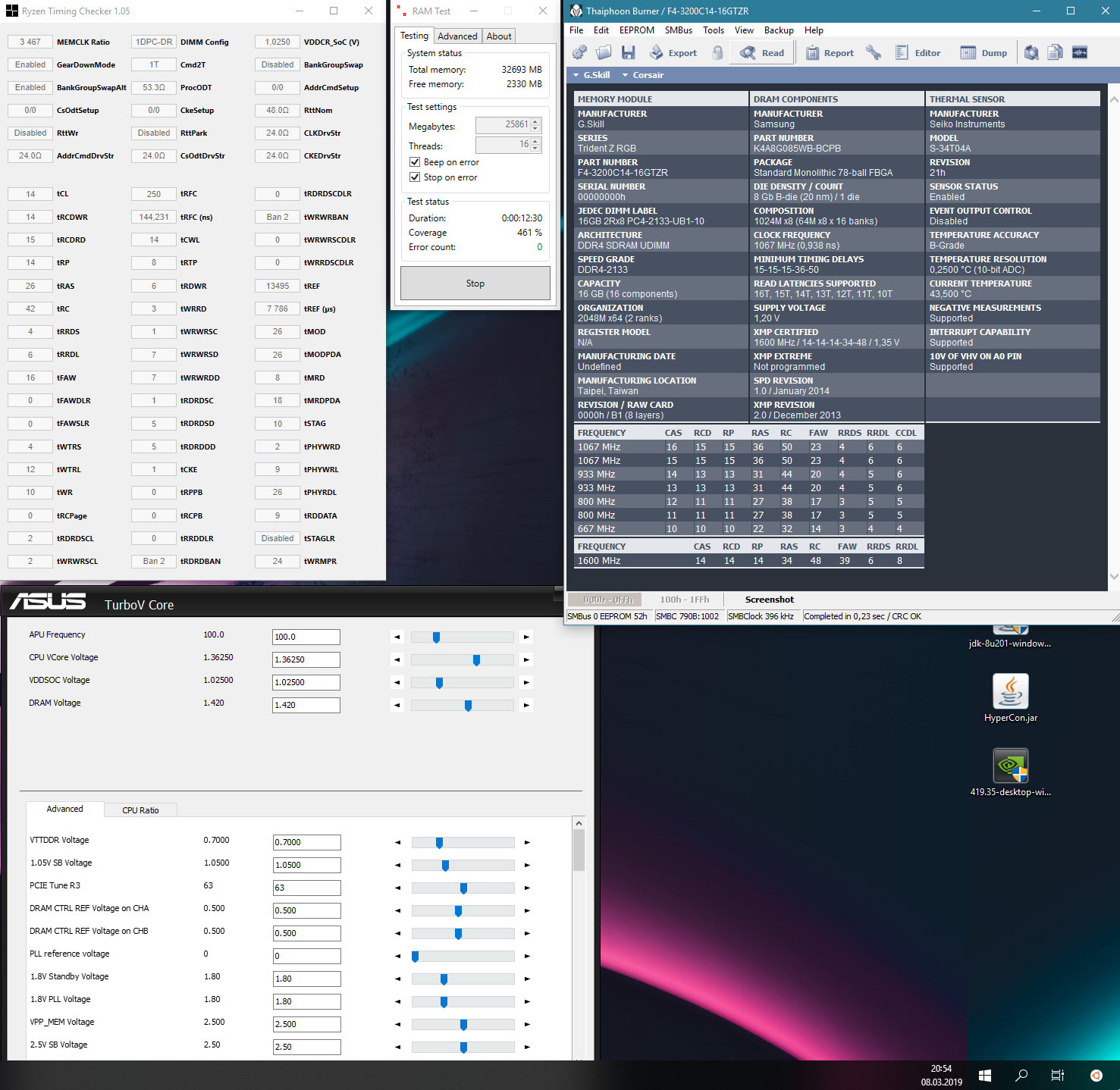1120x1090 pixels.
Task: Click the Thaiphoon Burner vertical scrollbar down arrow
Action: [1114, 576]
